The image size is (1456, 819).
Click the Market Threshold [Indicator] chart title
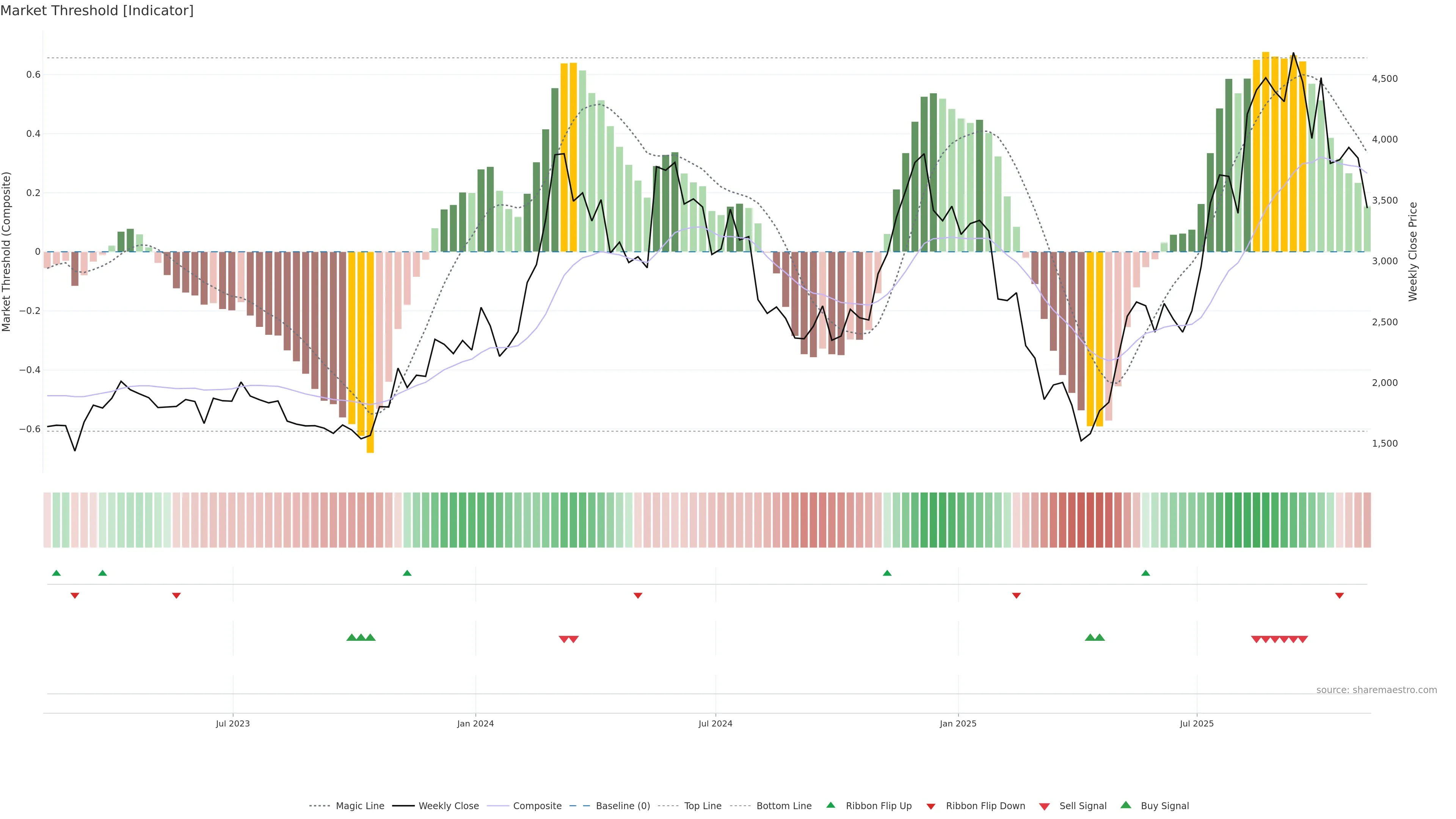point(97,11)
